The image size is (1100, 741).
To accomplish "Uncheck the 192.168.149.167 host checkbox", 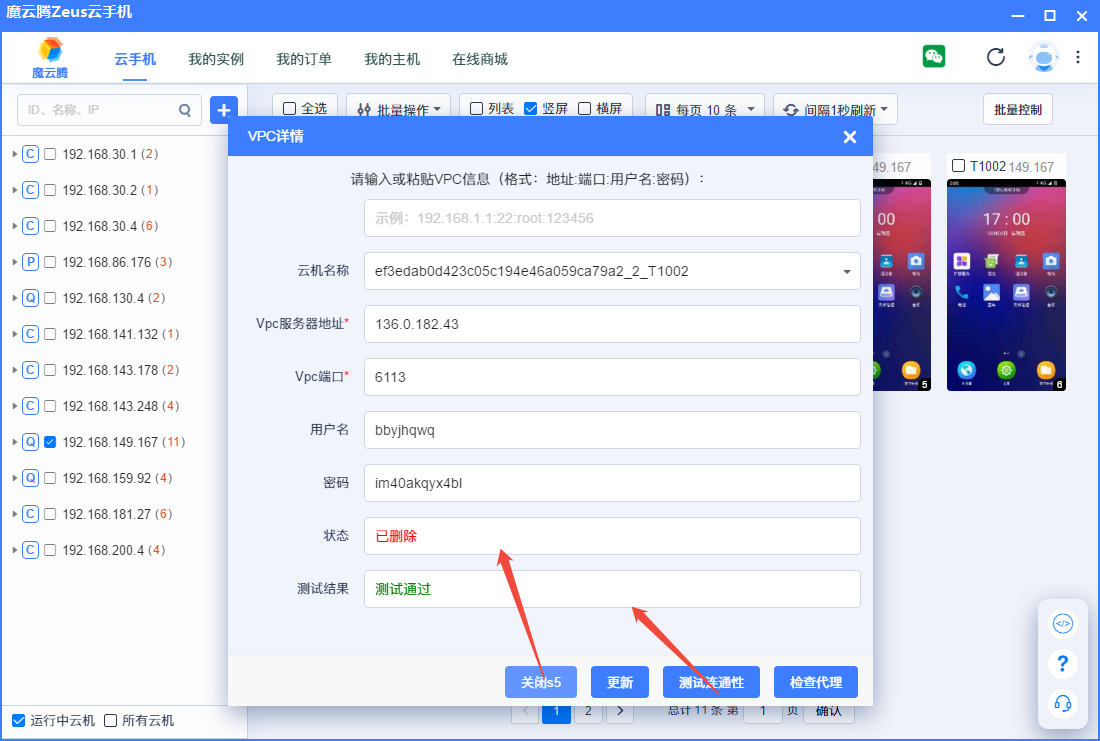I will click(x=50, y=442).
